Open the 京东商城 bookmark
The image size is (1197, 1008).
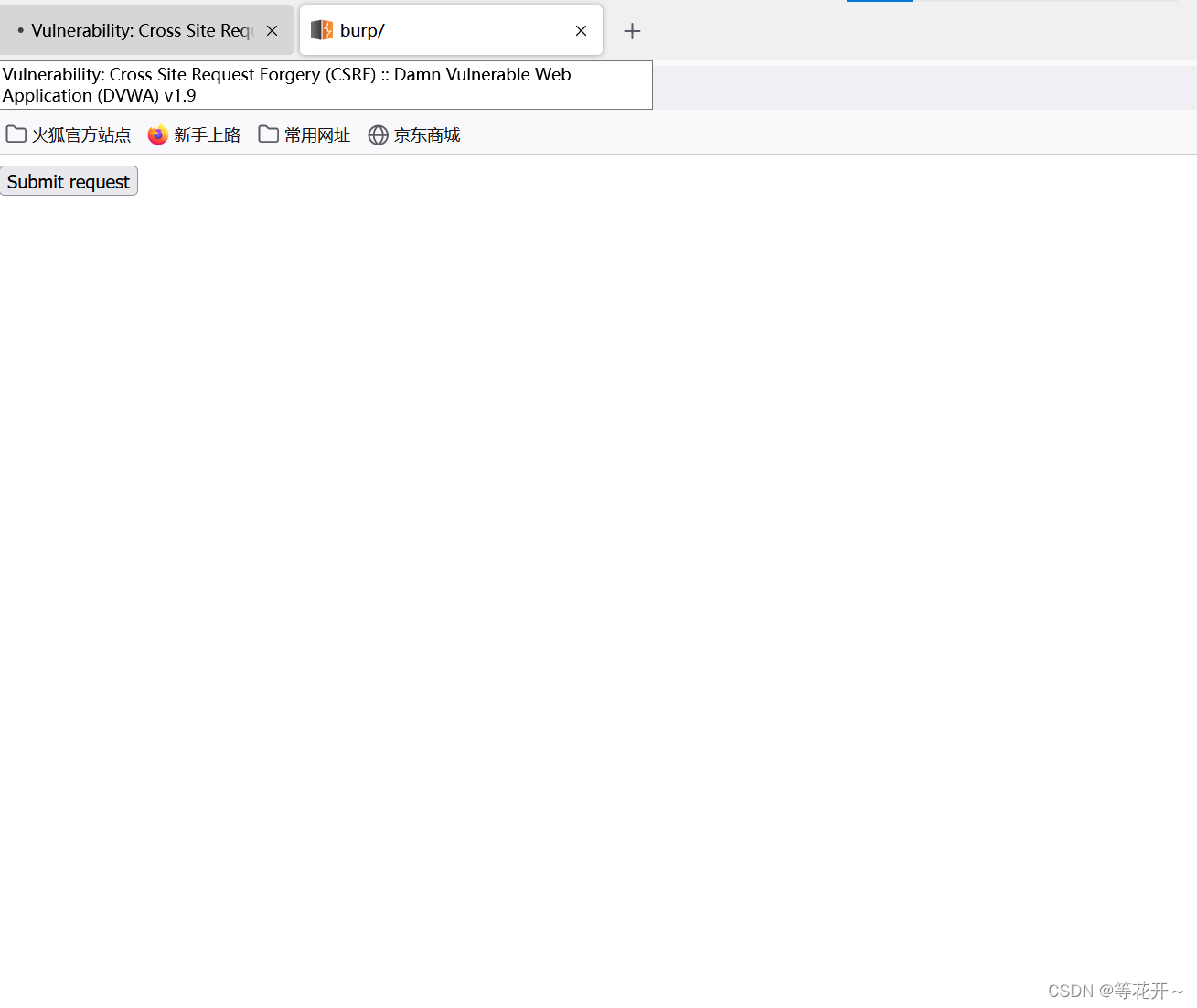(x=414, y=134)
